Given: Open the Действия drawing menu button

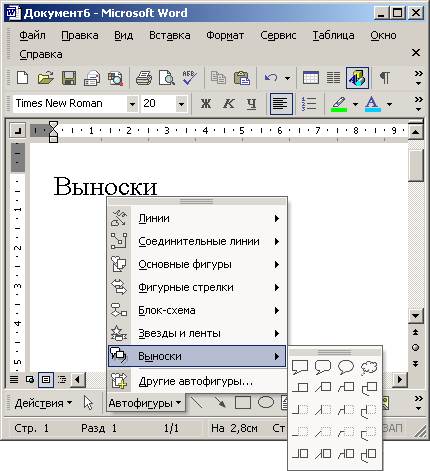Looking at the screenshot, I should (x=43, y=403).
